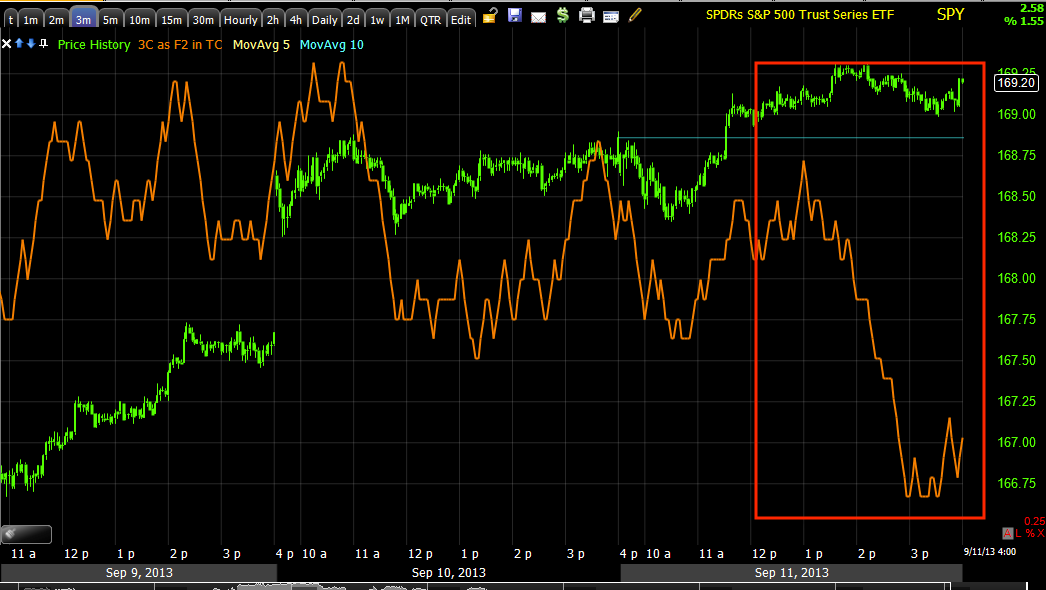Email the chart using envelope icon
Viewport: 1046px width, 590px height.
click(538, 17)
